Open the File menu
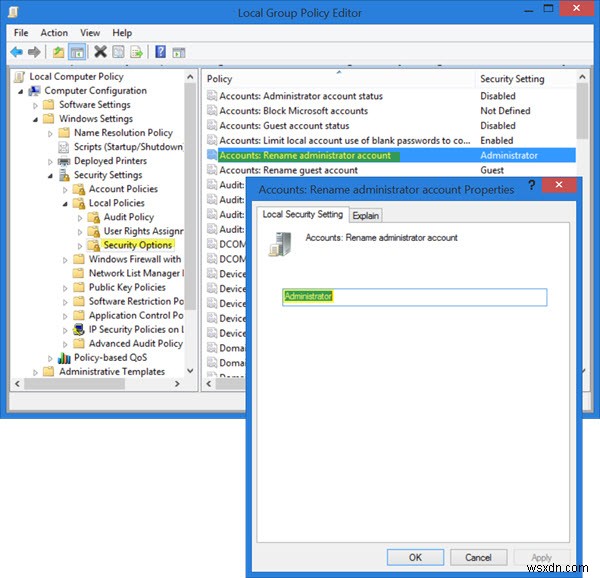Viewport: 600px width, 578px height. (x=21, y=33)
